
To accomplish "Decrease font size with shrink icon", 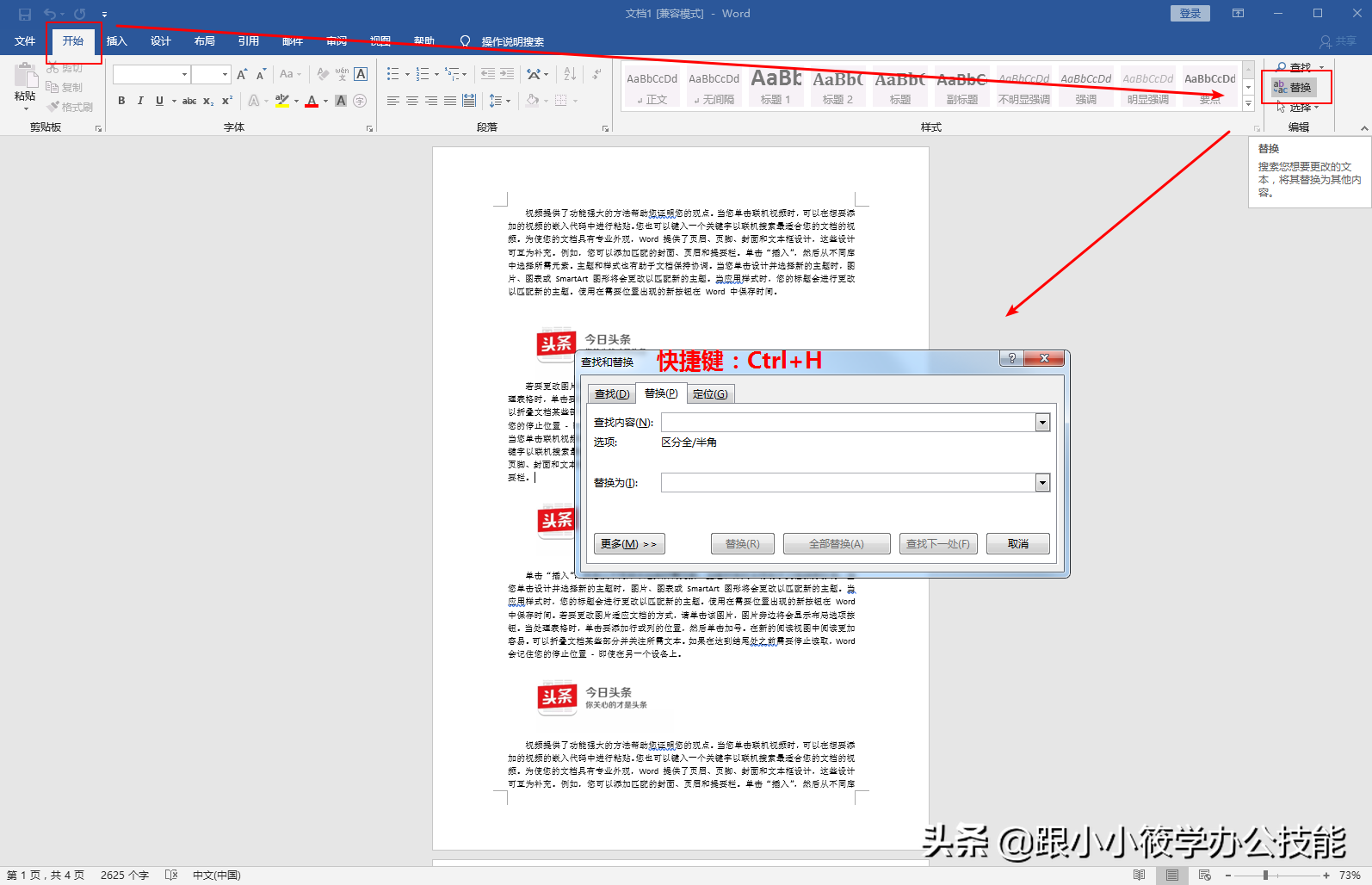I will pyautogui.click(x=261, y=75).
